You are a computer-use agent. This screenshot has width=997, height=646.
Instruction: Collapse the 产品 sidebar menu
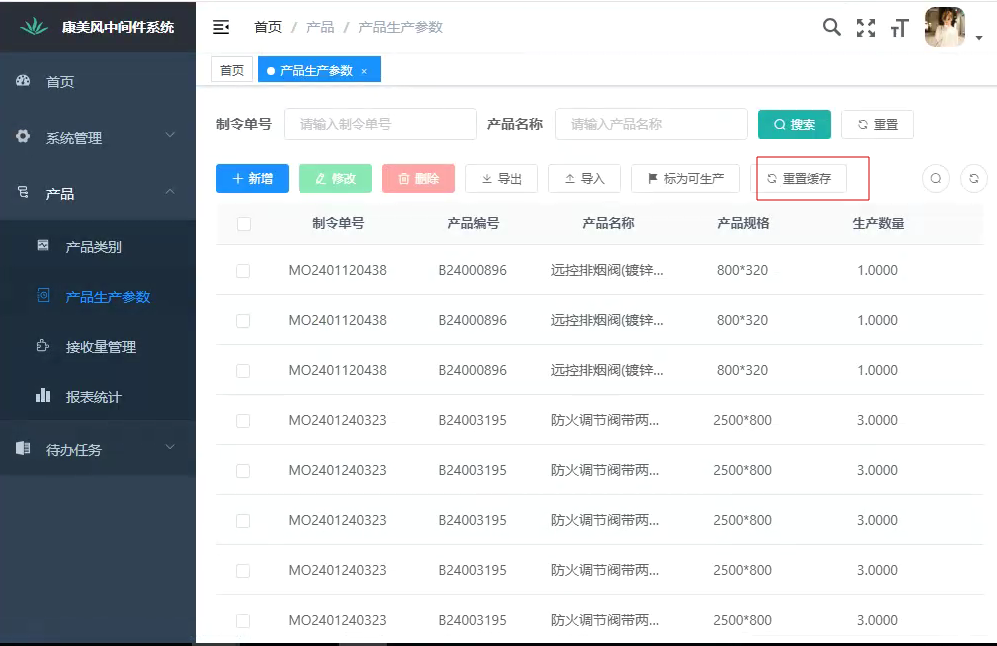[97, 193]
